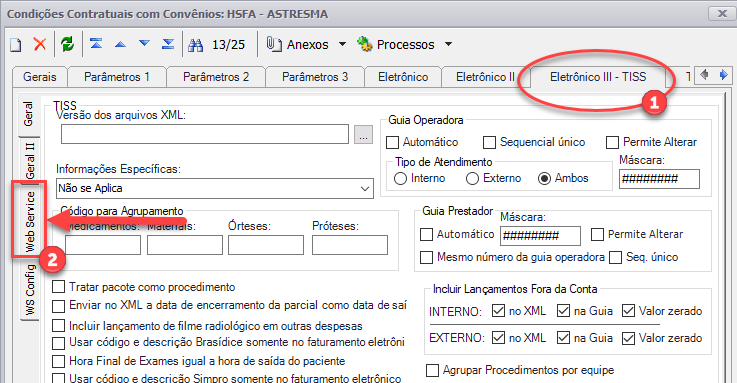Check Hora Final de Exames option

(x=58, y=361)
